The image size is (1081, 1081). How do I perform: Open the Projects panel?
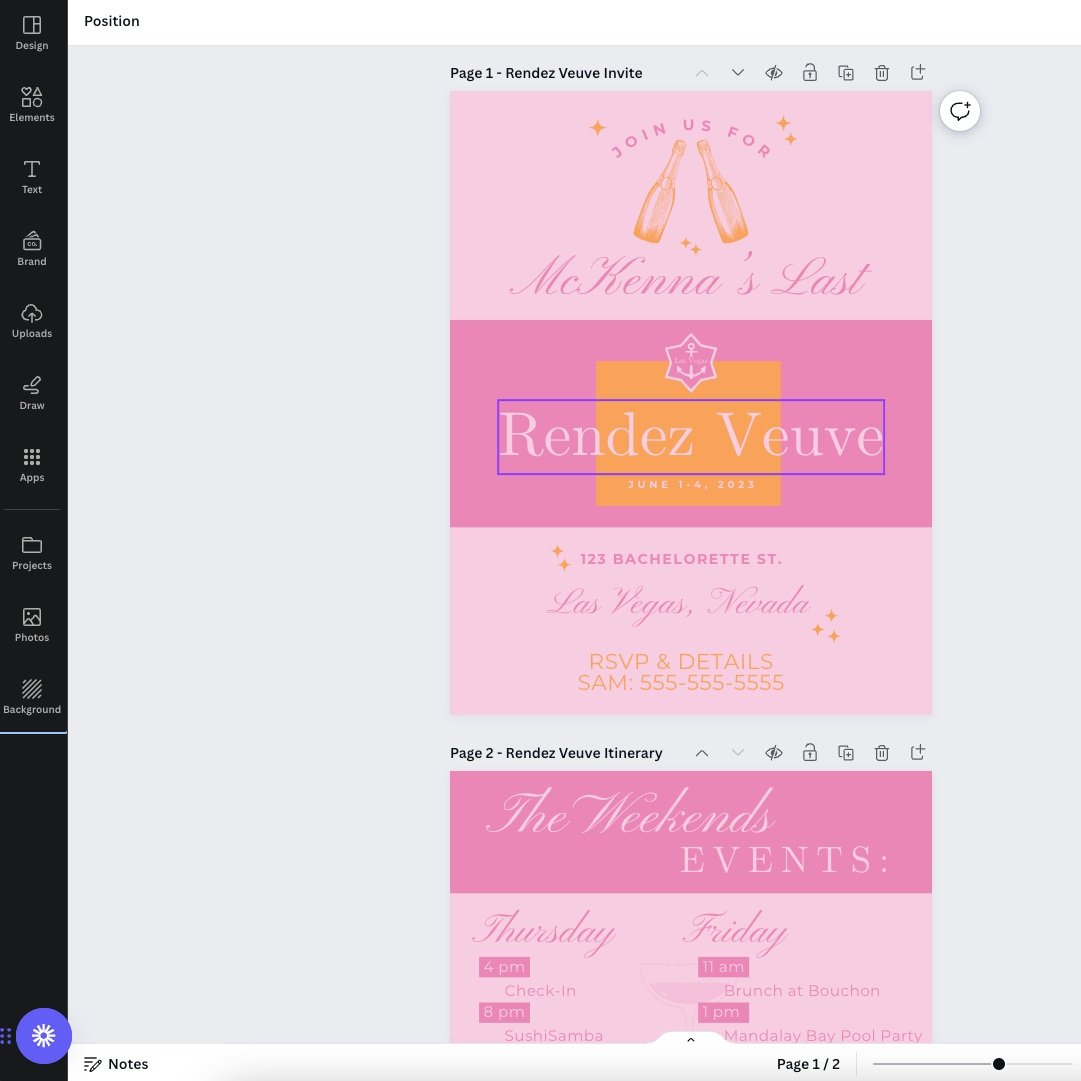32,553
